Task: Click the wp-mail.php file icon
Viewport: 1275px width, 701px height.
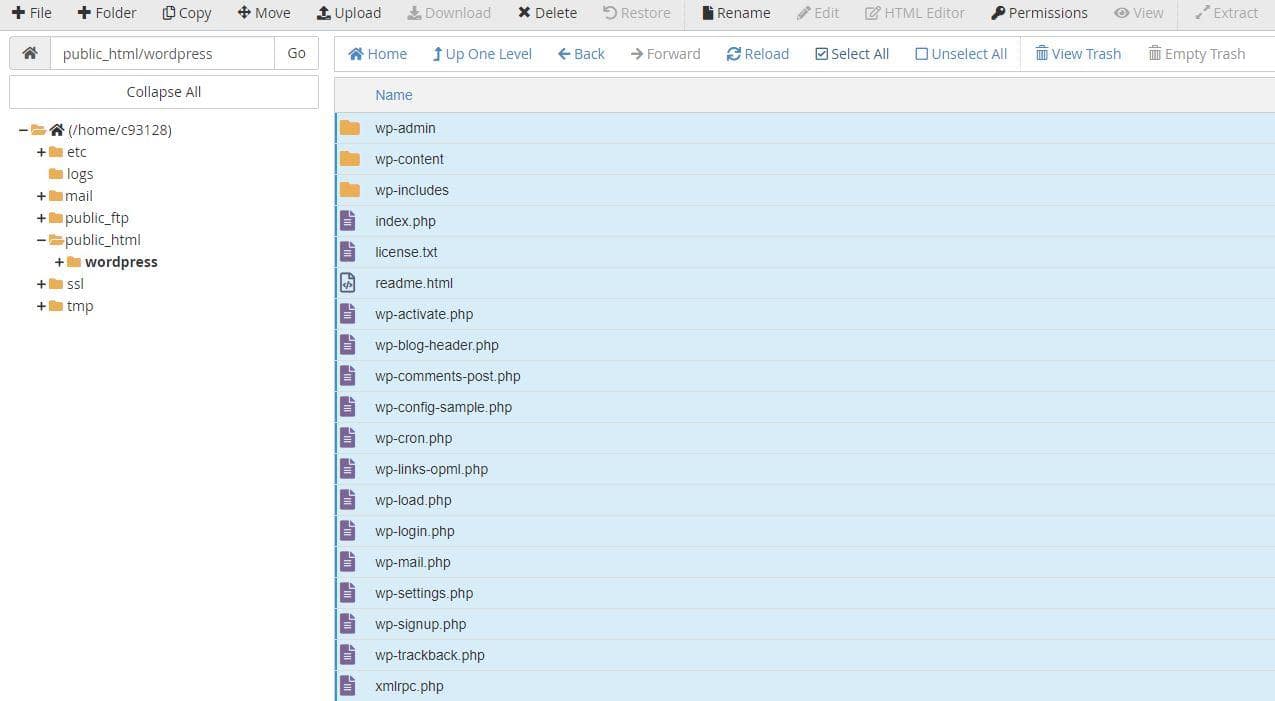Action: tap(348, 562)
